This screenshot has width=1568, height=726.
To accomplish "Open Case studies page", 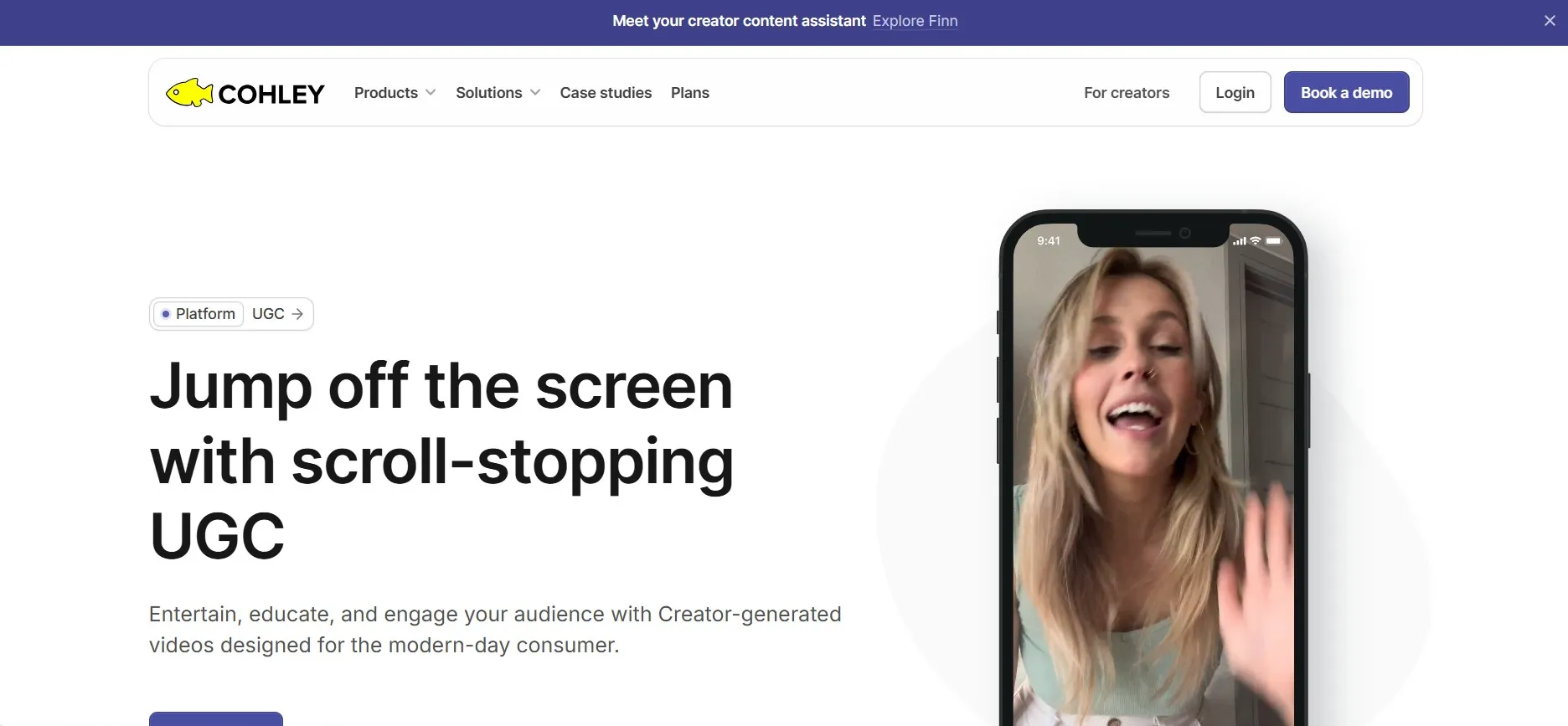I will point(606,93).
